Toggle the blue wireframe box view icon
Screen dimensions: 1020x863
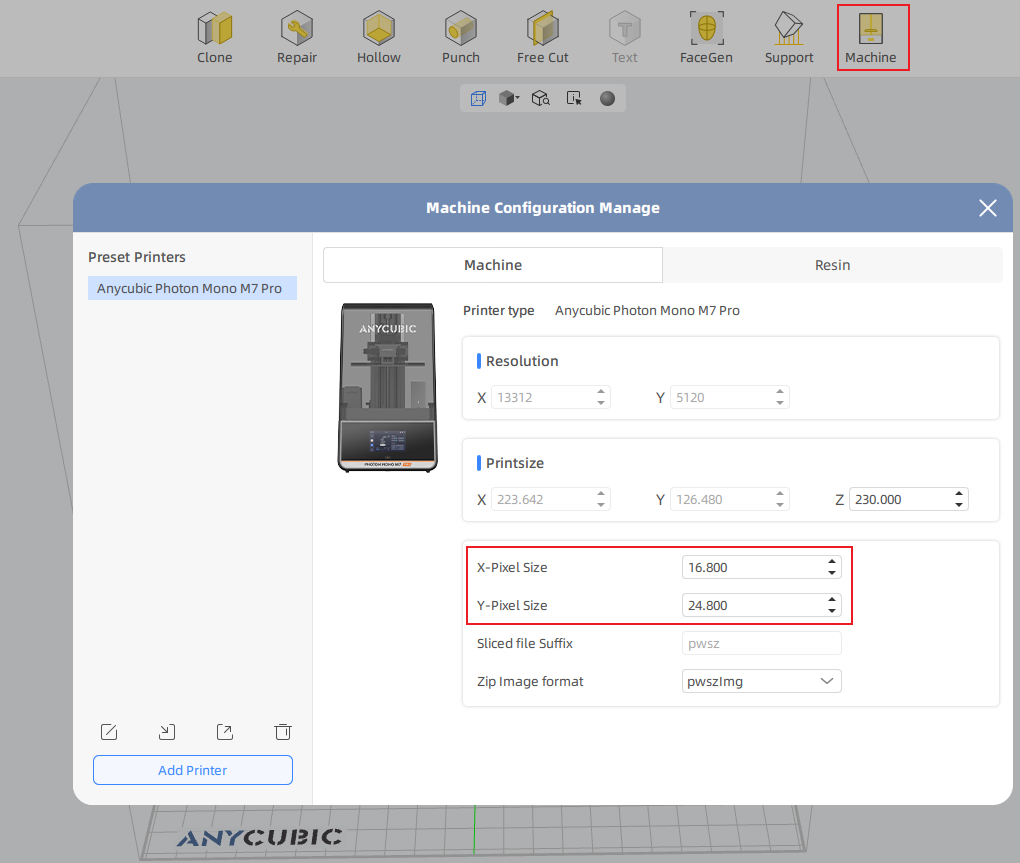click(x=478, y=98)
